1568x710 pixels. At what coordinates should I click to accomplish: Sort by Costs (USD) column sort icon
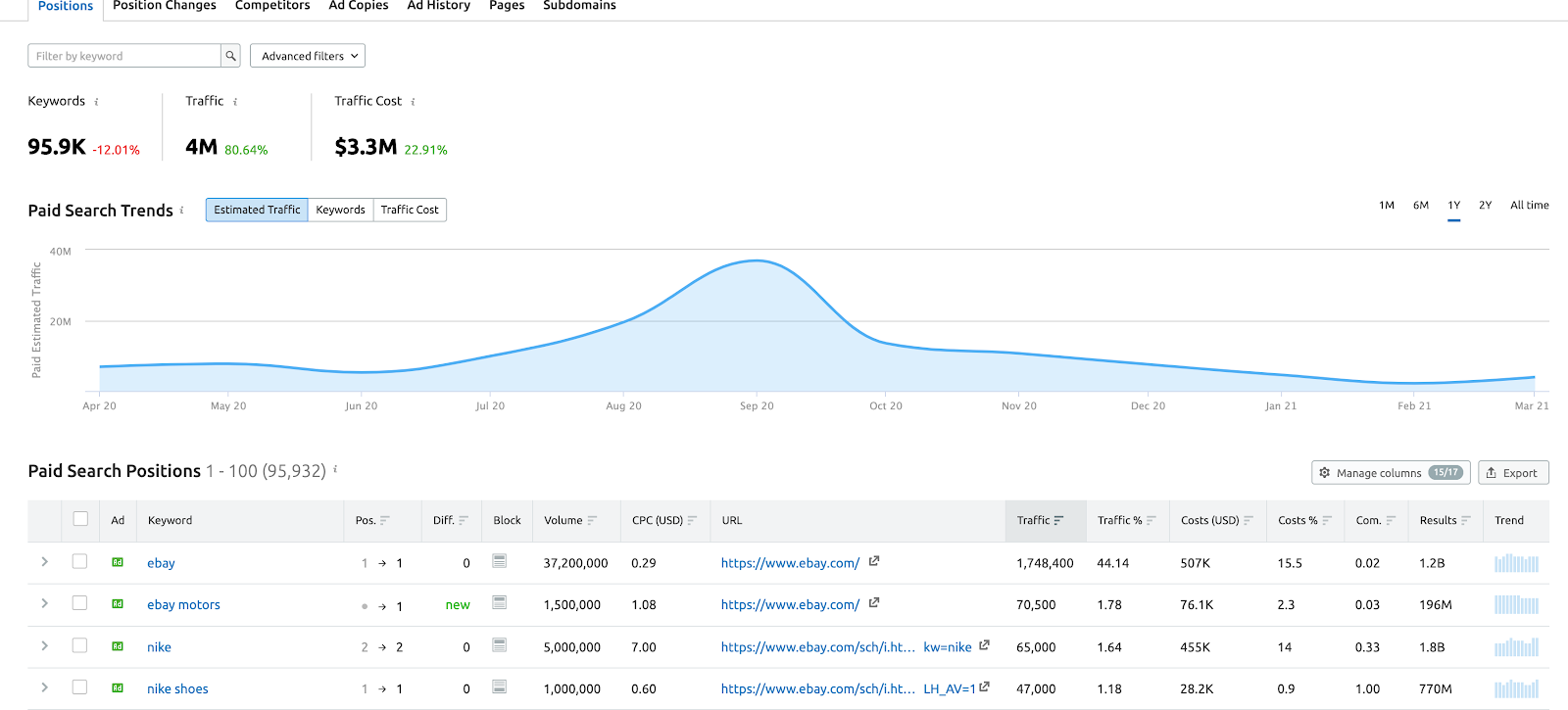1249,521
